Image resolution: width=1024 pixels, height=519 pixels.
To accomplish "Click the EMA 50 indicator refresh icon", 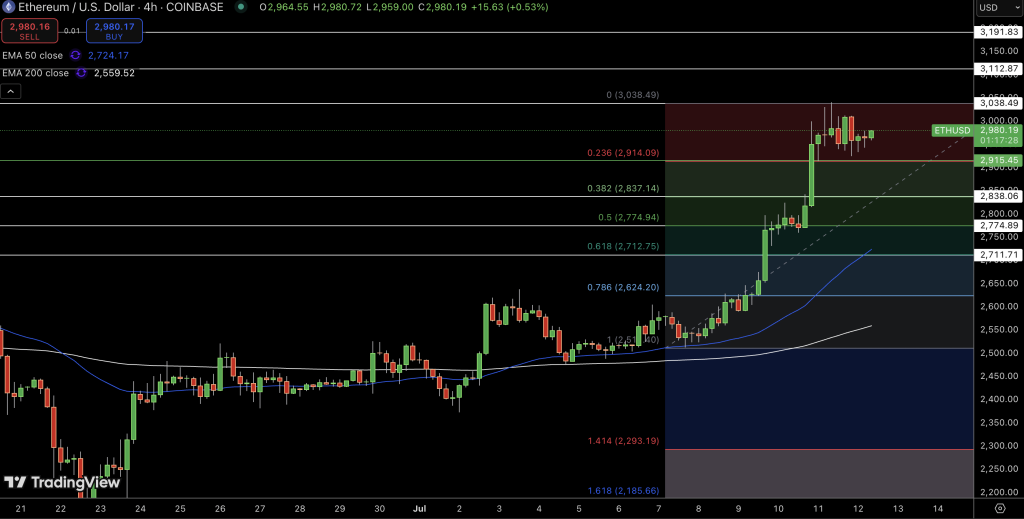I will 75,55.
